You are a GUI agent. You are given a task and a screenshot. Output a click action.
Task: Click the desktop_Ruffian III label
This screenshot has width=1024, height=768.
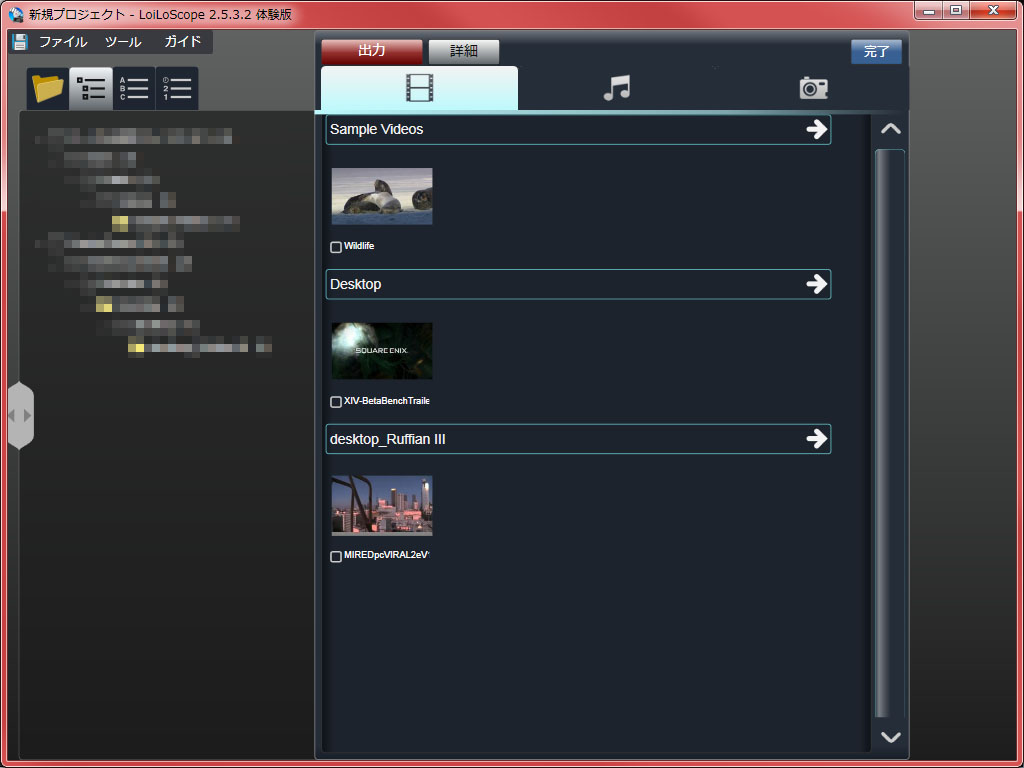click(388, 440)
